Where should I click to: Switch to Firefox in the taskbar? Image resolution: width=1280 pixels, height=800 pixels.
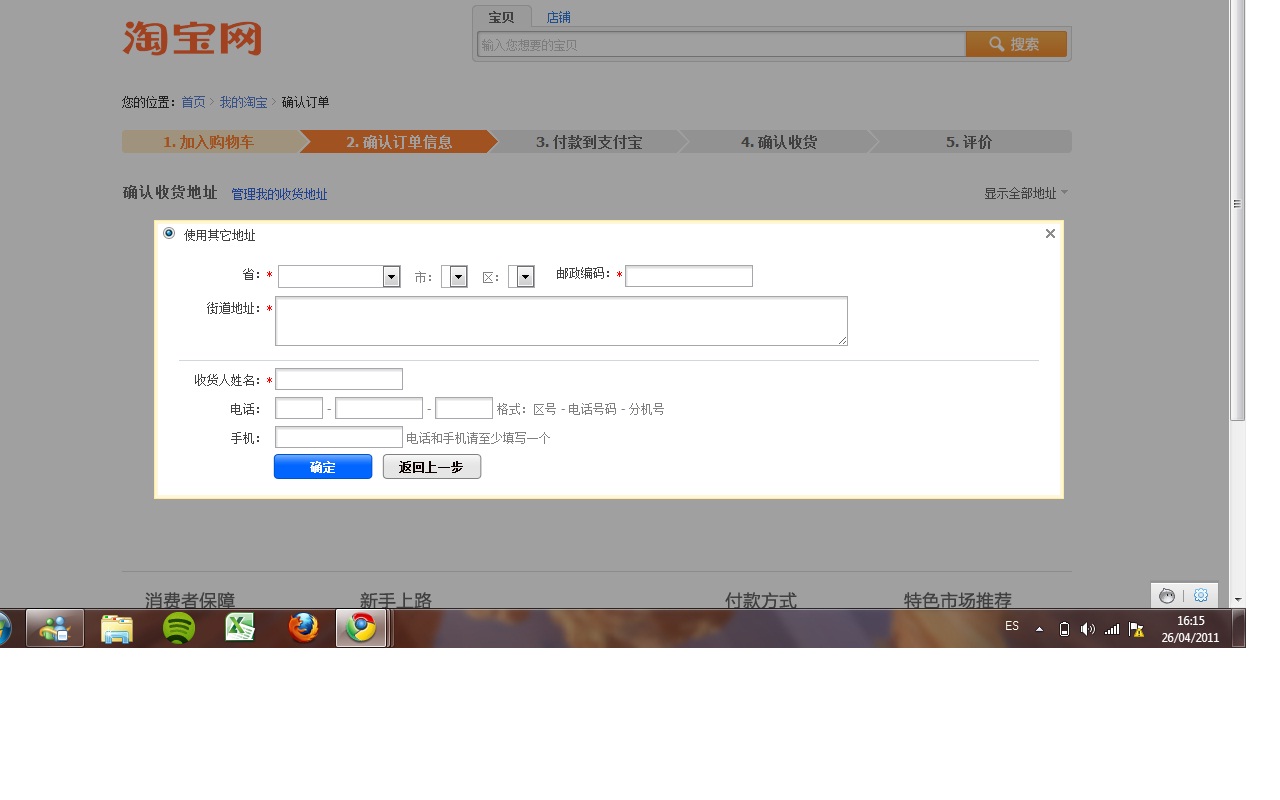(303, 628)
